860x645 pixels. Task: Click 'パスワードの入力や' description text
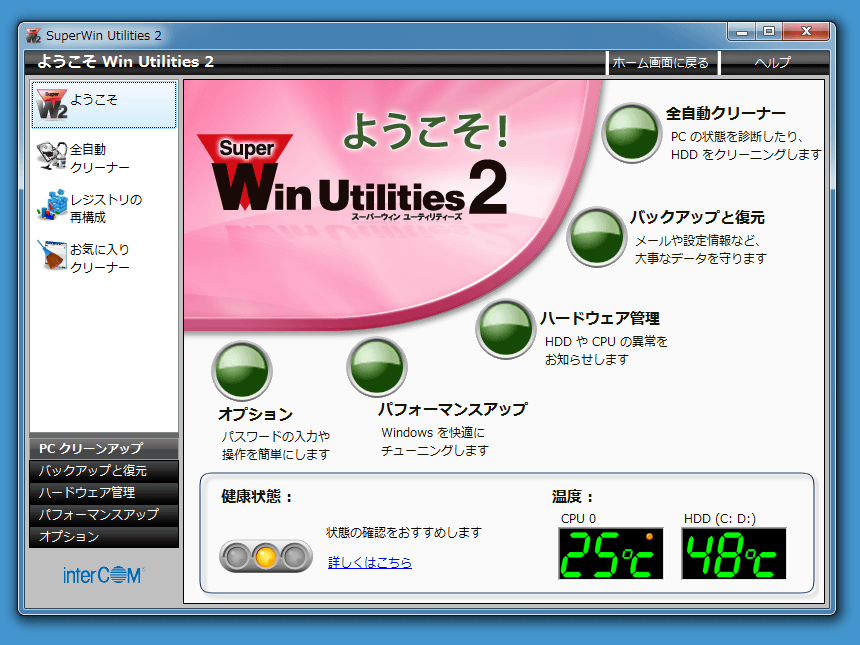pyautogui.click(x=276, y=437)
